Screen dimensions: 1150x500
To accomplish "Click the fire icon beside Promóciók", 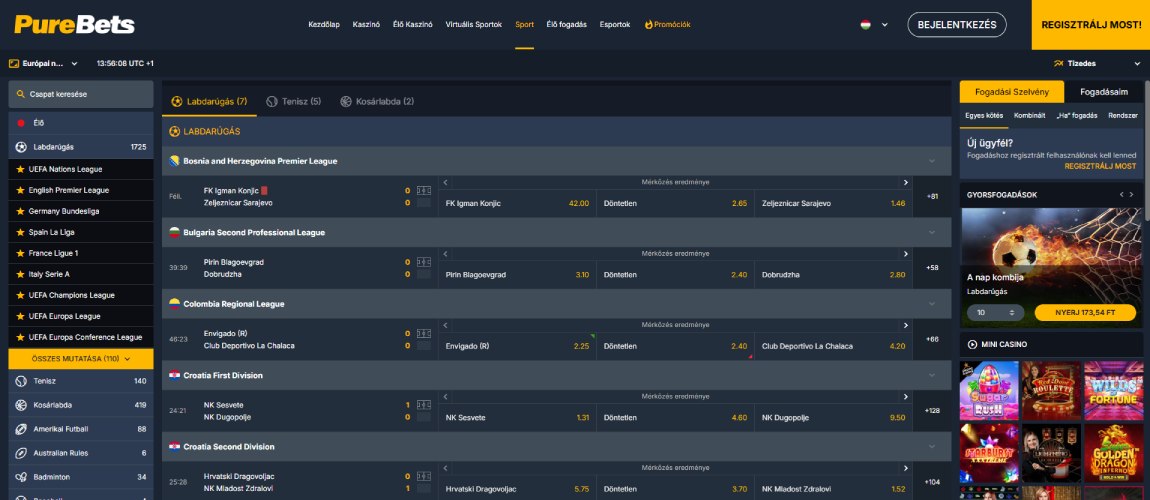I will tap(648, 24).
